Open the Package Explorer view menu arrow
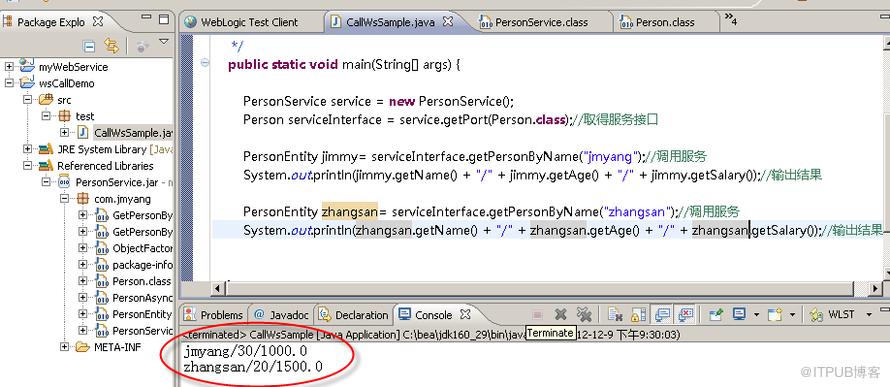This screenshot has width=890, height=387. click(164, 42)
